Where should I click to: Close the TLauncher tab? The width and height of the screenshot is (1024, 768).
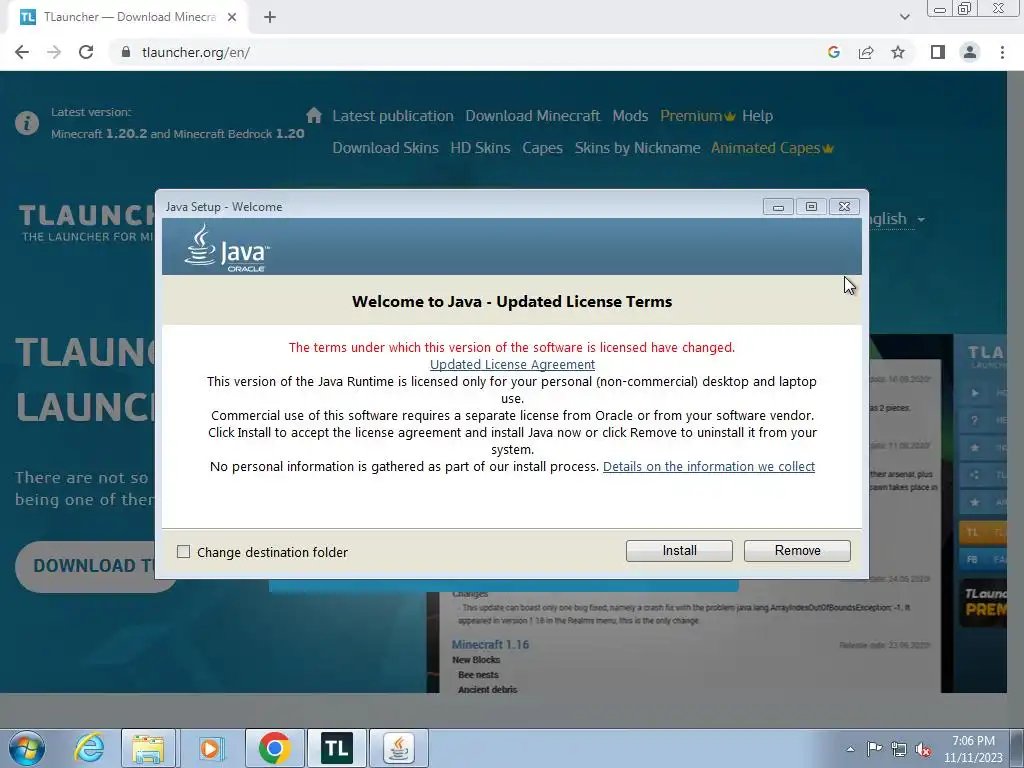tap(232, 18)
